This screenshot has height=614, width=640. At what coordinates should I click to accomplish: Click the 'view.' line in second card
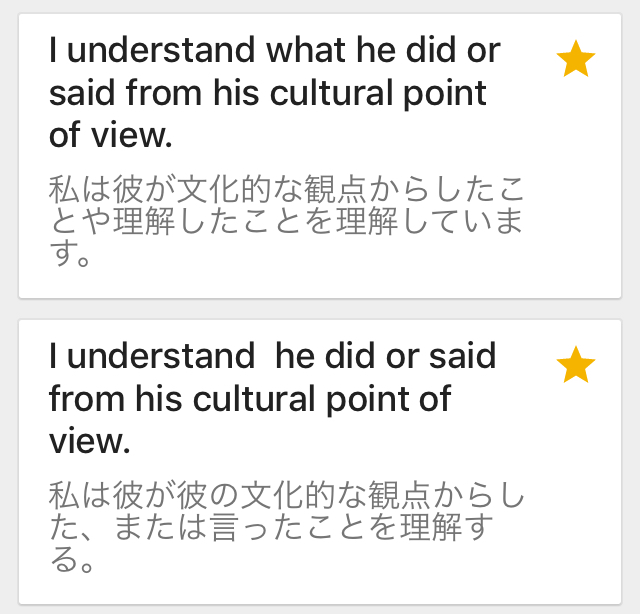[89, 440]
